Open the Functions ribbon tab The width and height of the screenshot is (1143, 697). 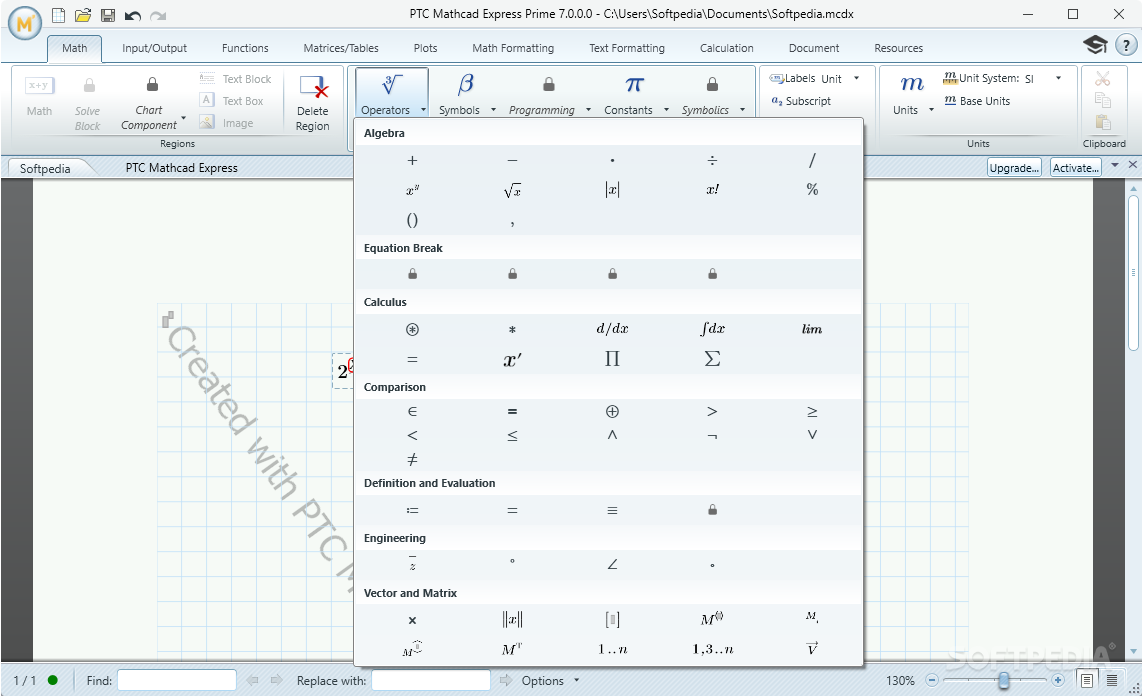point(245,48)
